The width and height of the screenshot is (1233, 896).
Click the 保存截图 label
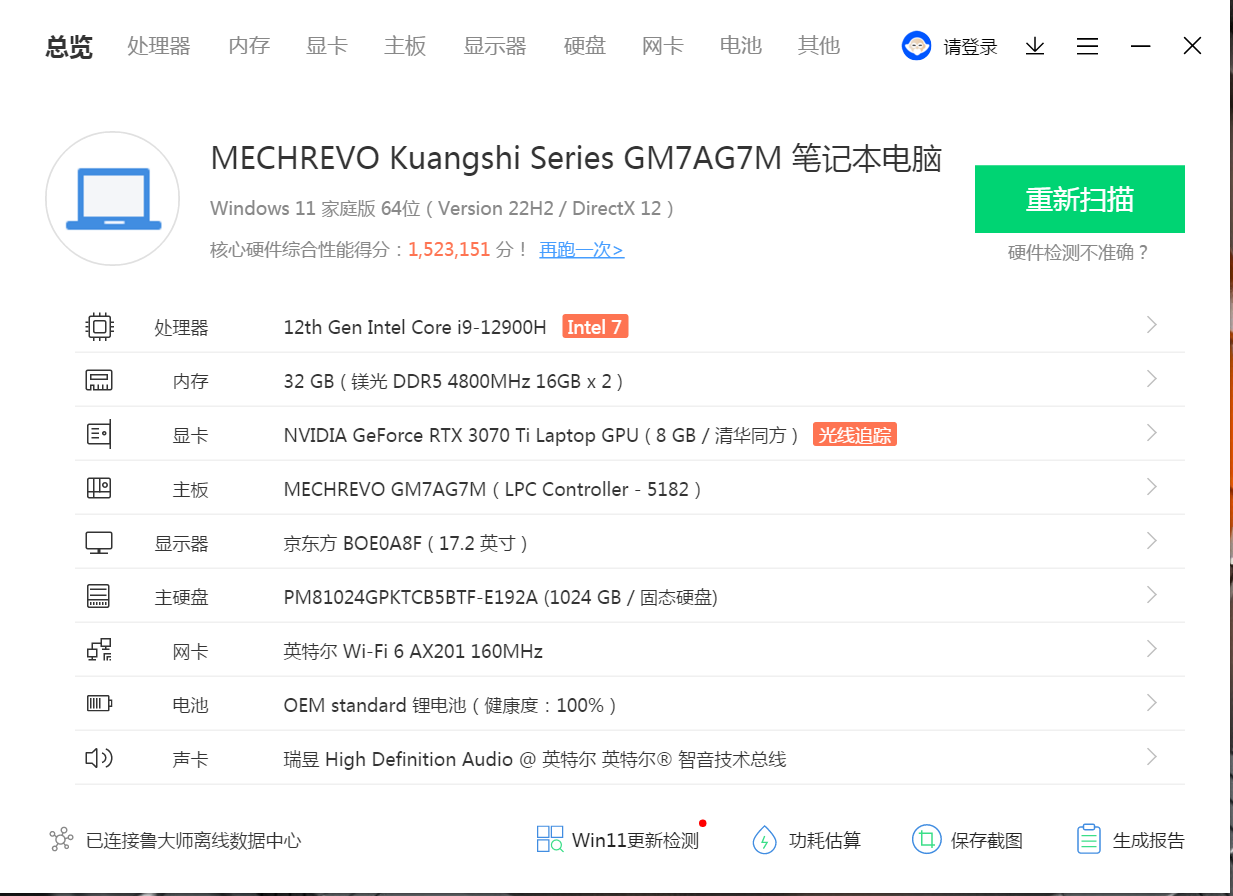(987, 841)
